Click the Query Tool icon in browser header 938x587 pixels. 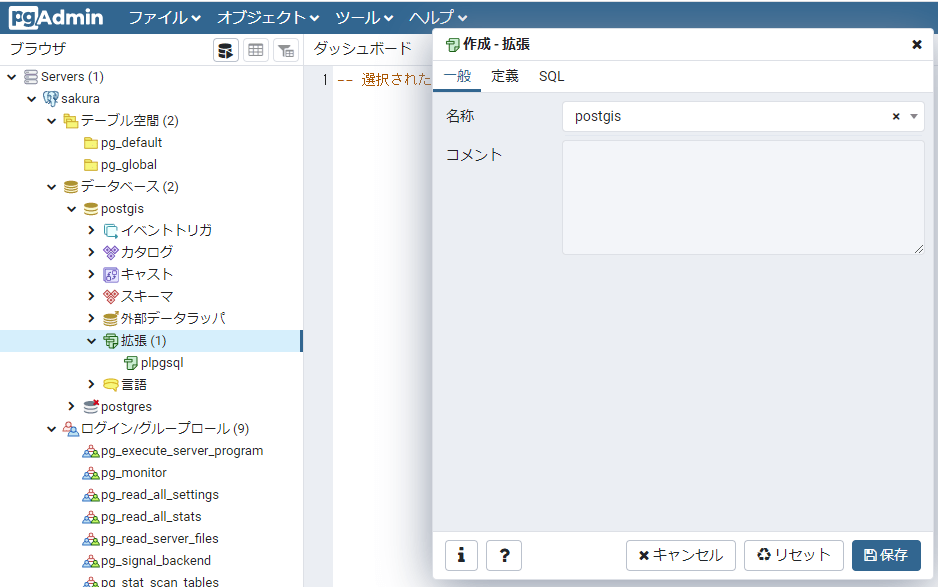[x=226, y=50]
